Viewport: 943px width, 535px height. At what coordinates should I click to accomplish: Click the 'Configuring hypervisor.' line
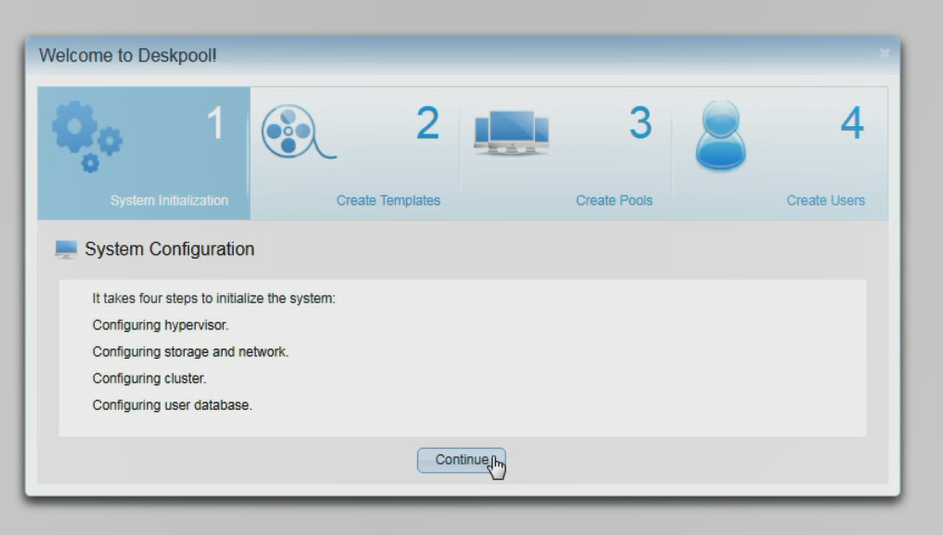(161, 325)
